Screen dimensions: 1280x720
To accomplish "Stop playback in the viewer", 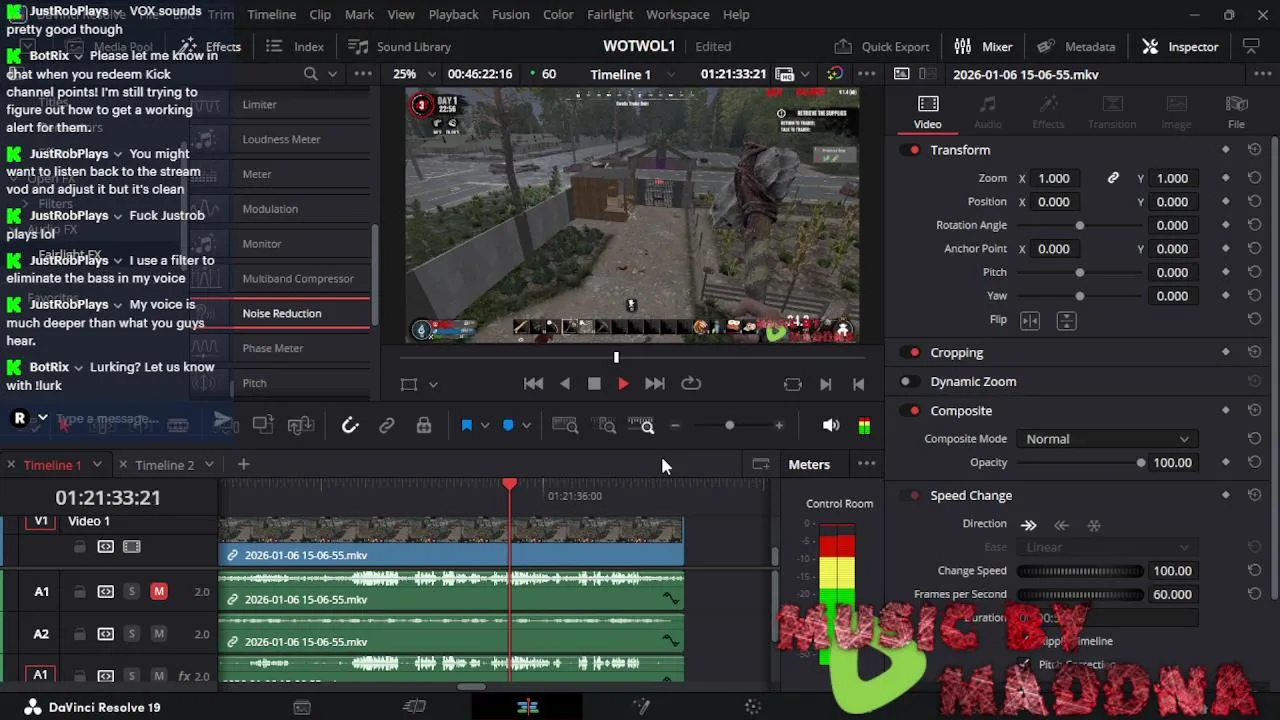I will click(x=594, y=384).
